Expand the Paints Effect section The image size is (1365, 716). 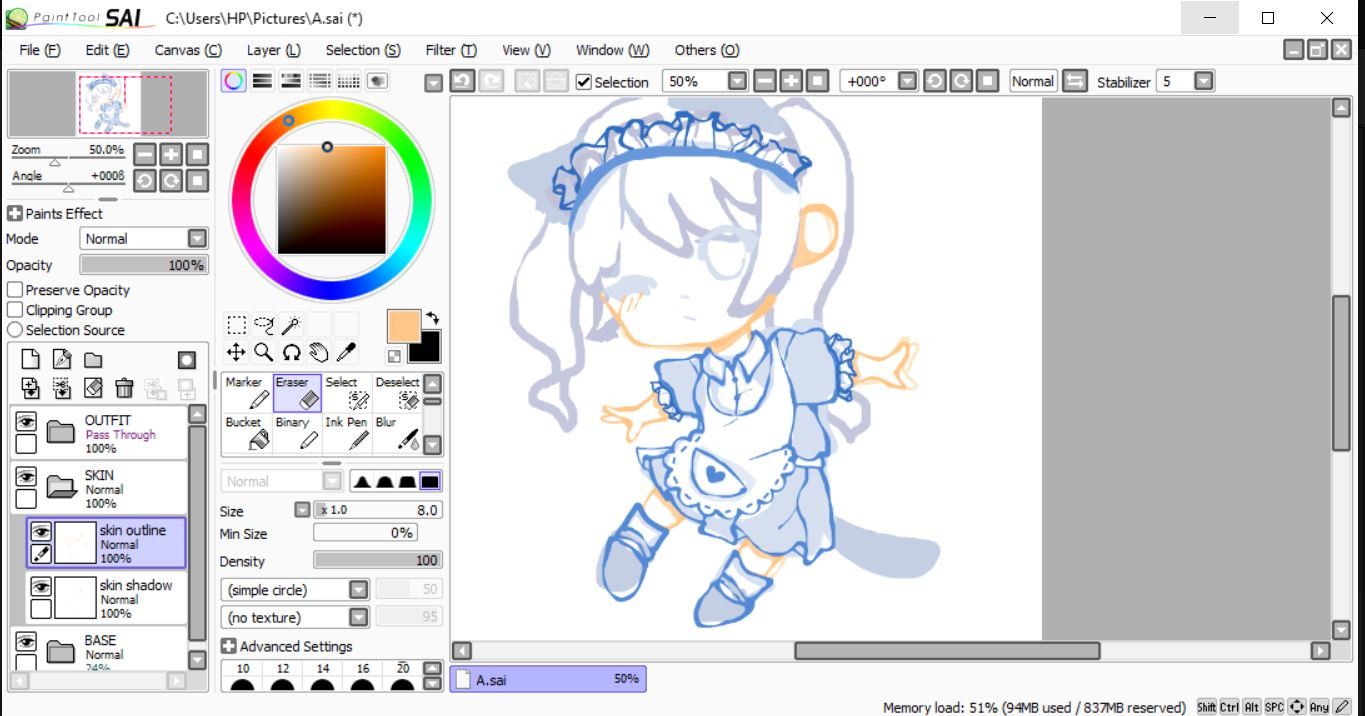click(x=15, y=213)
